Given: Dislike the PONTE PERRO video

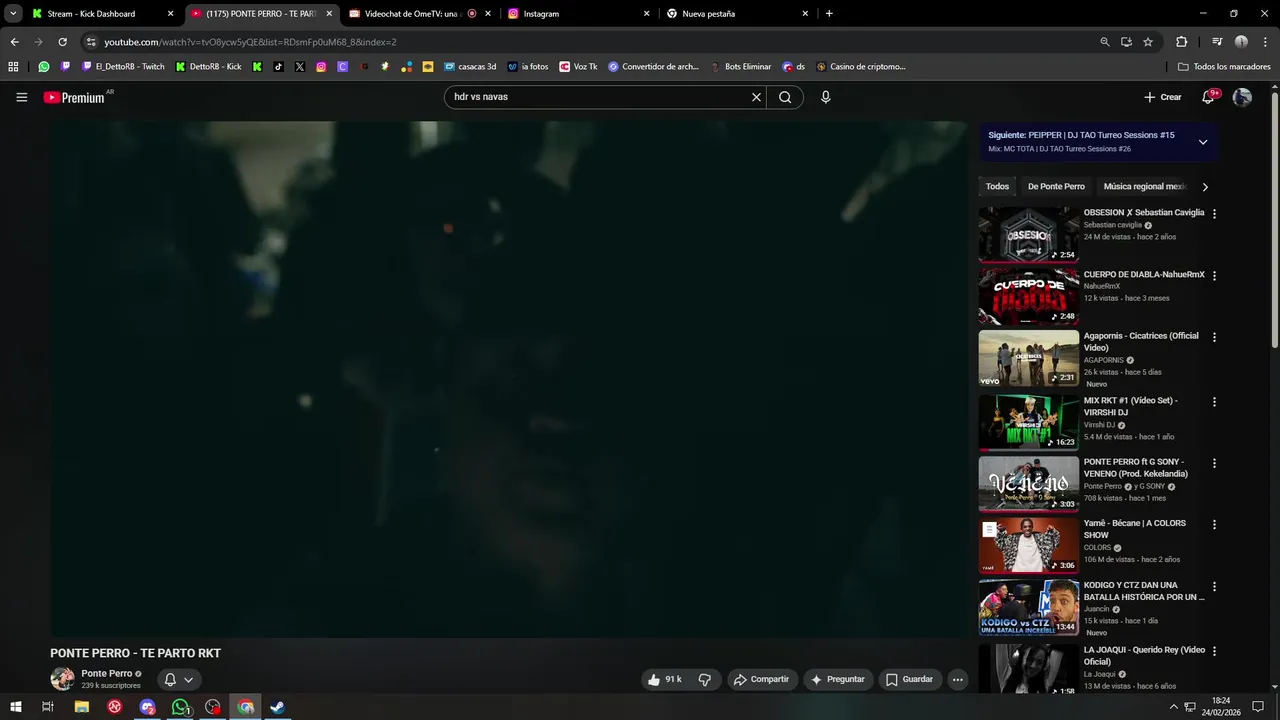Looking at the screenshot, I should (x=705, y=680).
